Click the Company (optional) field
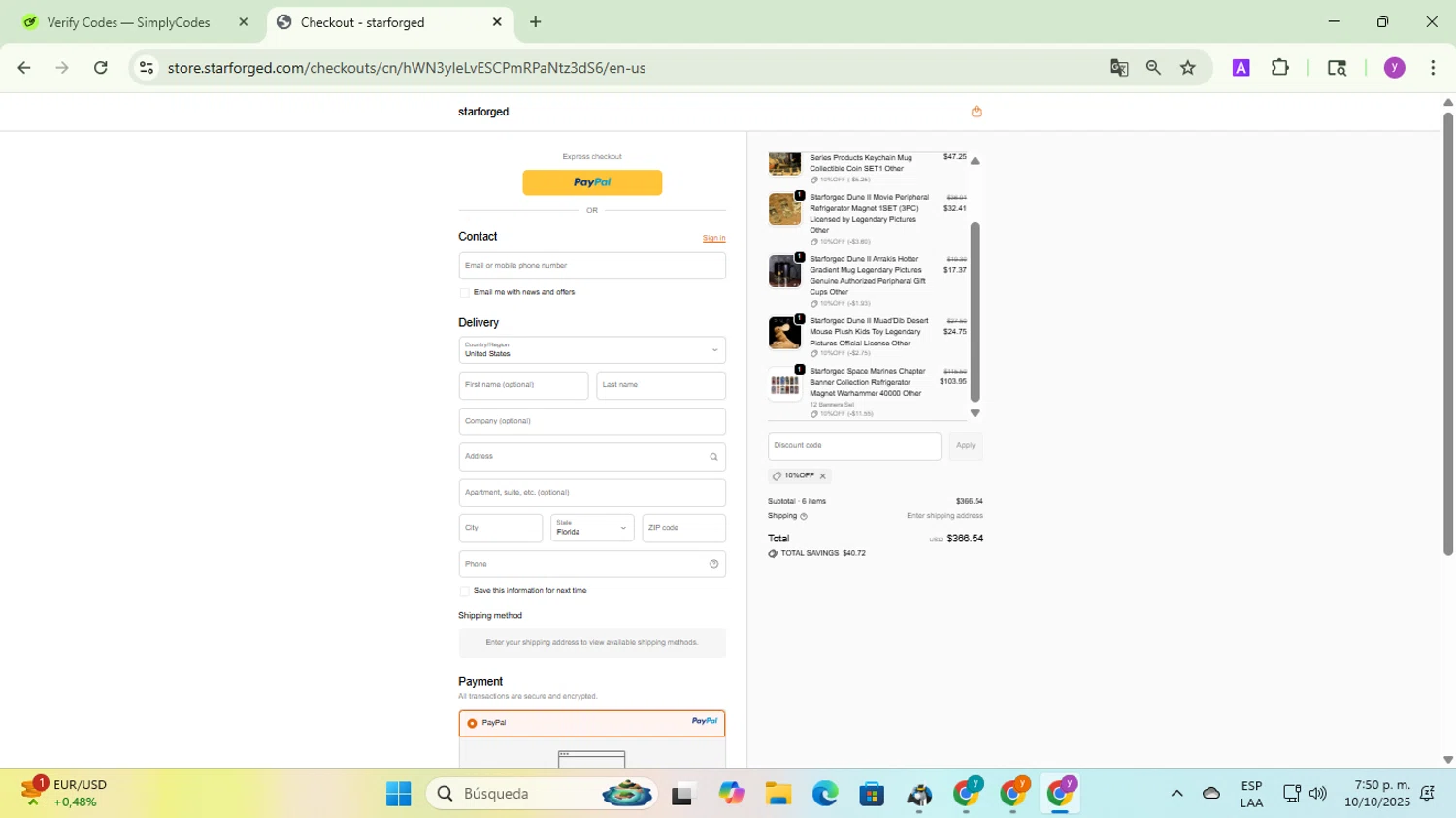Screen dimensions: 1456x818 tap(592, 421)
